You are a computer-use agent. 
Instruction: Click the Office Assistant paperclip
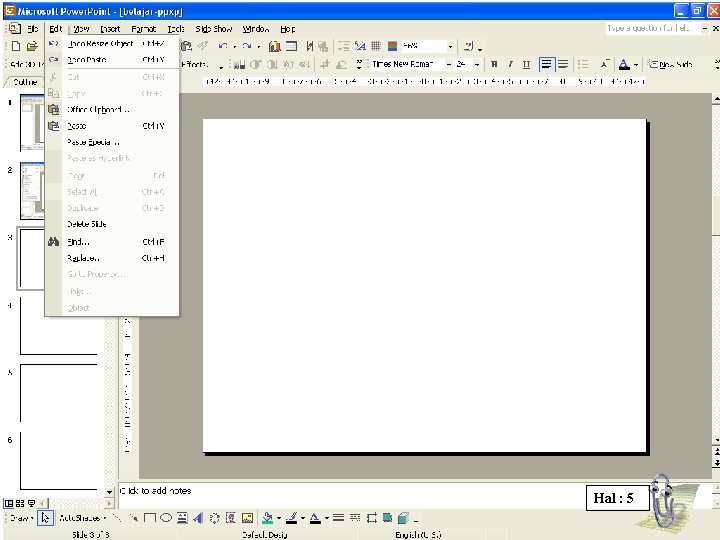coord(663,498)
